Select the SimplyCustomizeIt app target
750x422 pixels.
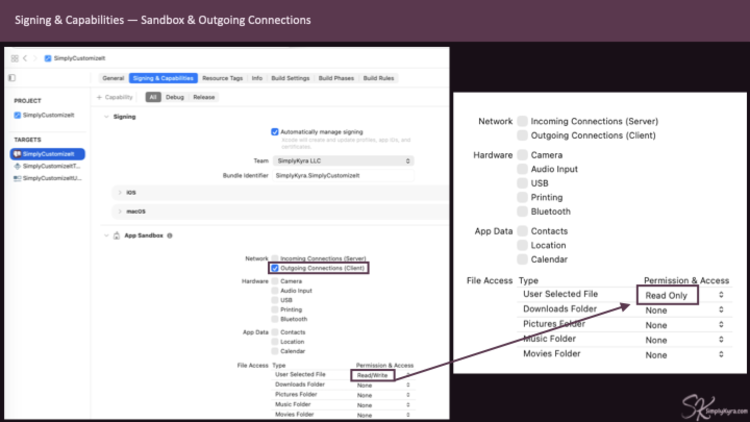click(x=47, y=154)
